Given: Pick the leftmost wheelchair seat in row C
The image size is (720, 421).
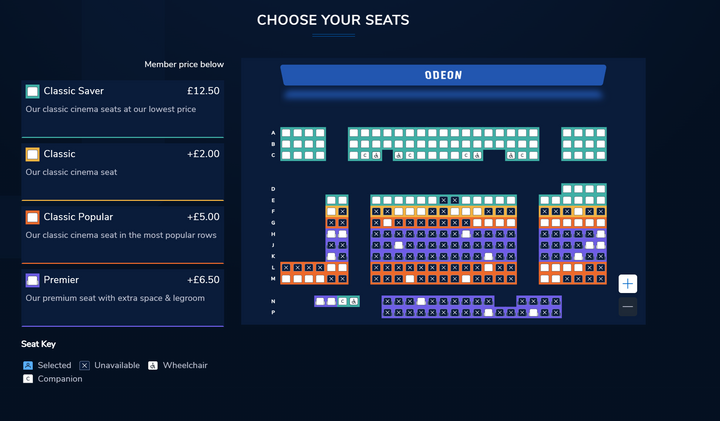Looking at the screenshot, I should click(x=376, y=156).
